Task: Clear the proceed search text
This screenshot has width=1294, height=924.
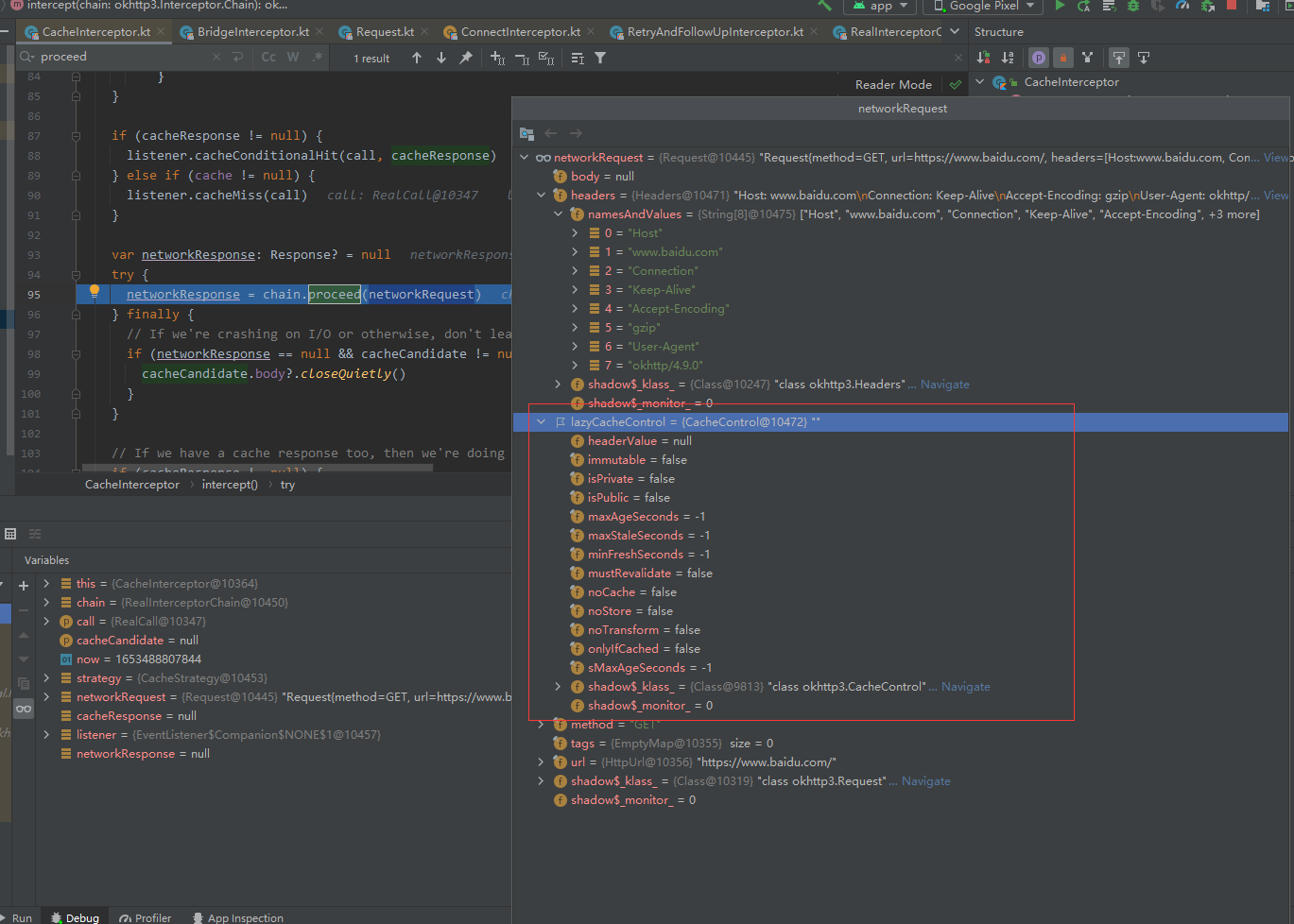Action: click(x=216, y=57)
